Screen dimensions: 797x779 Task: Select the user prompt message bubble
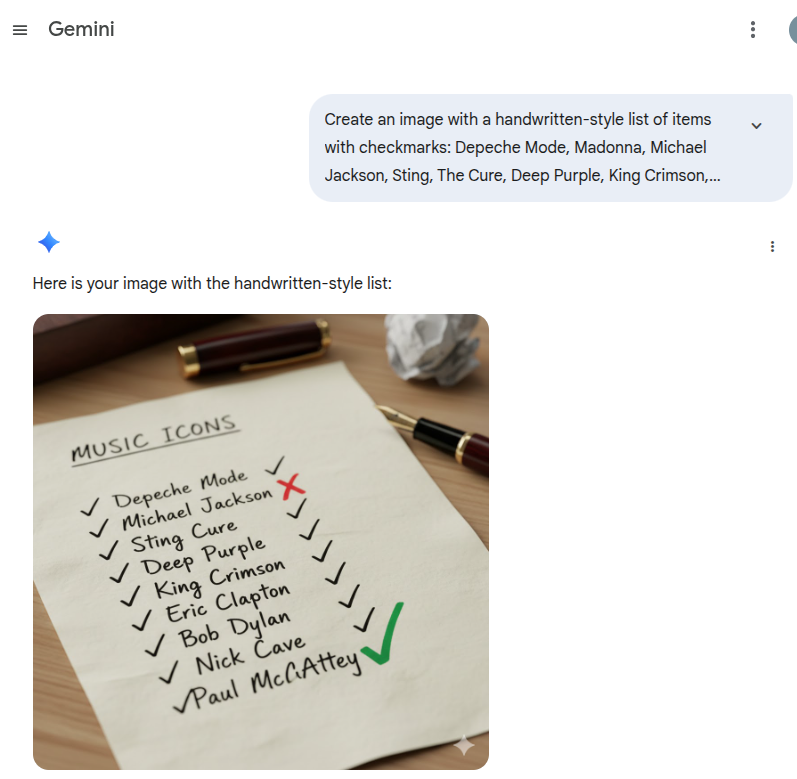point(550,148)
